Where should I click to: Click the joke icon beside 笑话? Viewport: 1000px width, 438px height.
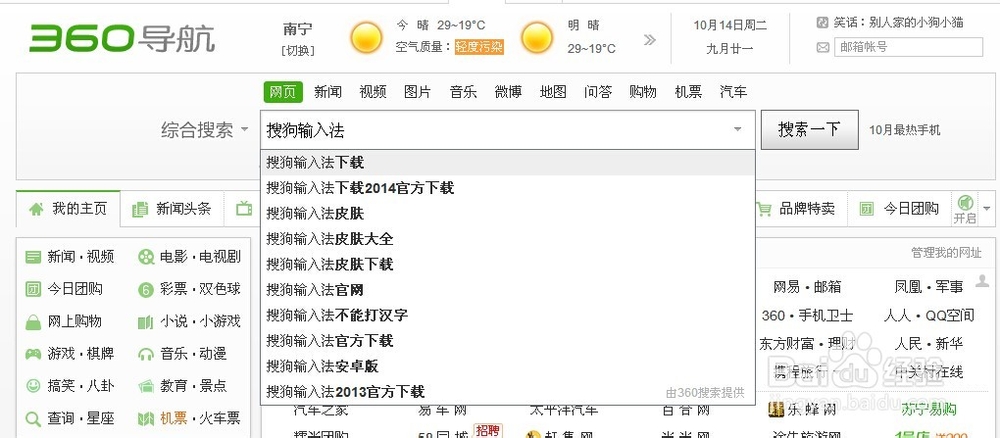pyautogui.click(x=823, y=23)
